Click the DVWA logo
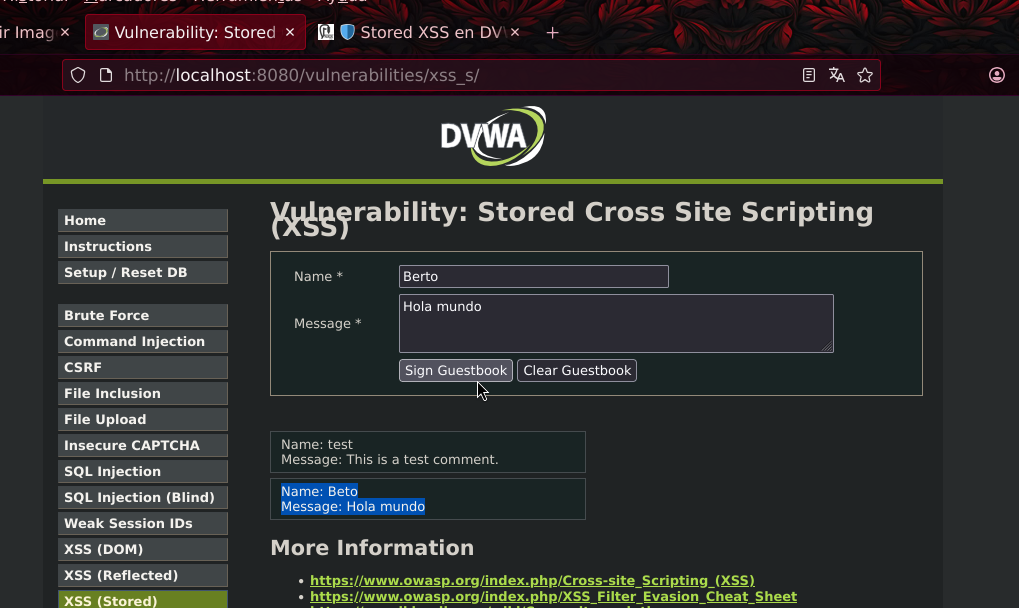1019x608 pixels. [x=493, y=136]
